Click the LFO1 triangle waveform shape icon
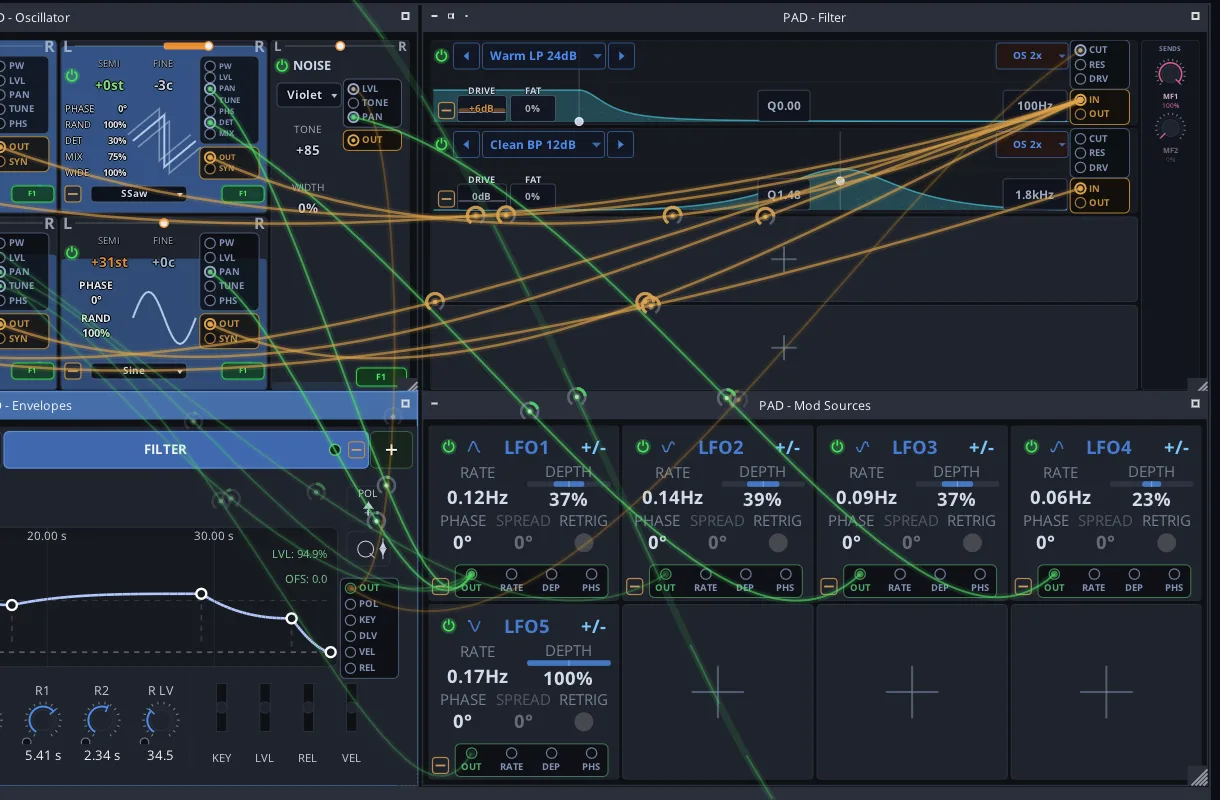 (474, 447)
